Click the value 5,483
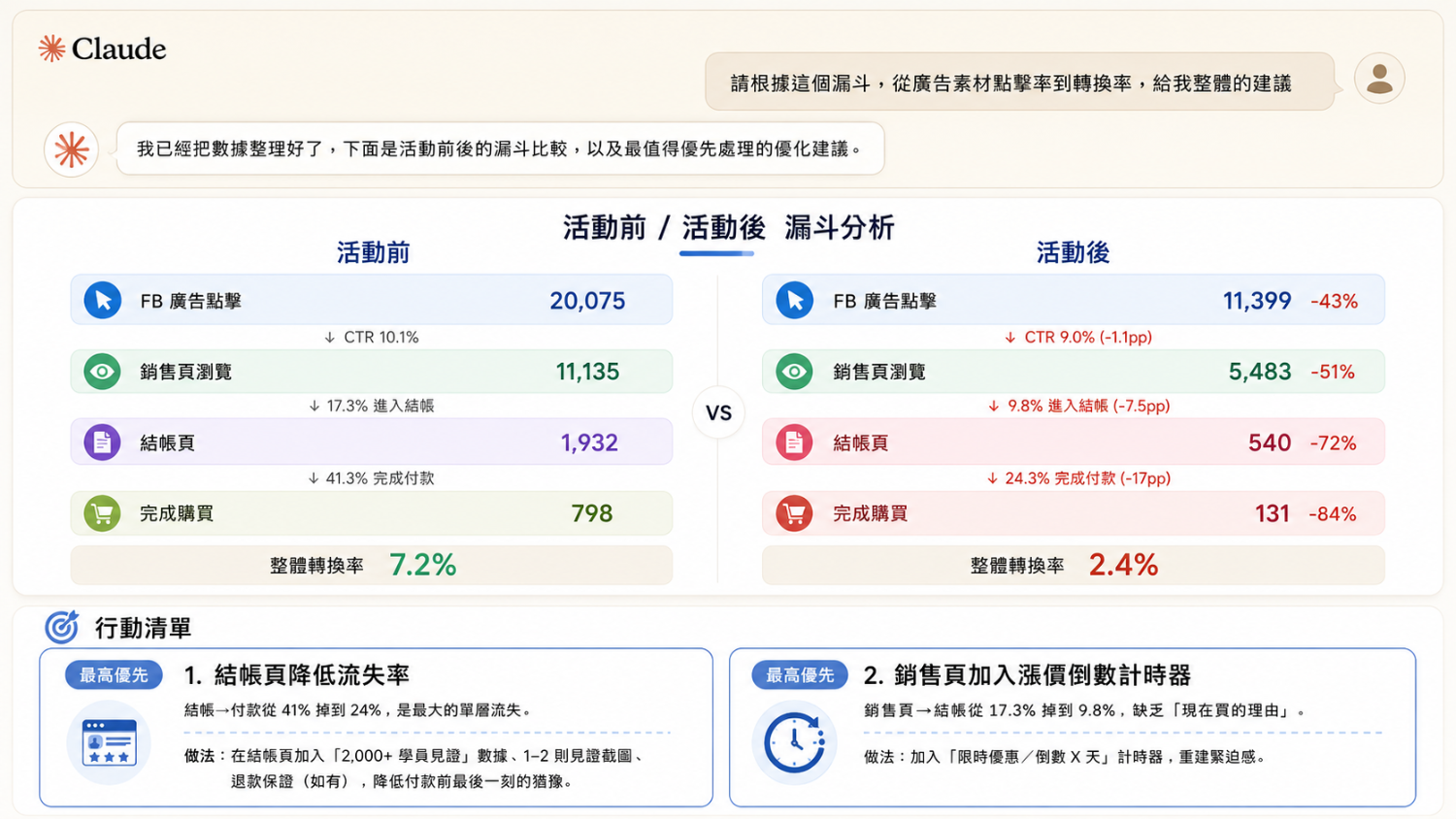 tap(1260, 372)
